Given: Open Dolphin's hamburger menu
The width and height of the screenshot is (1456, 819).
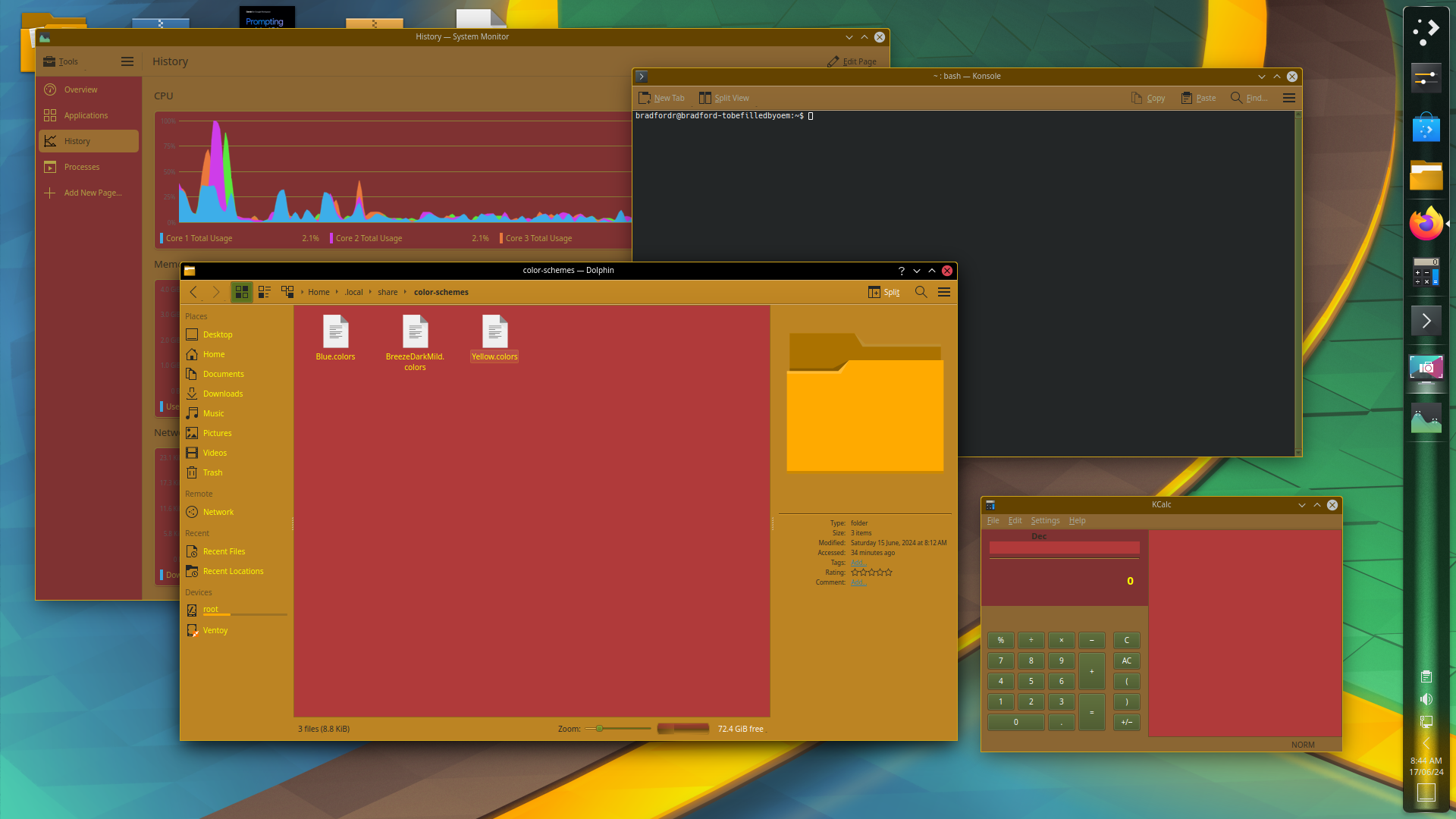Looking at the screenshot, I should pyautogui.click(x=944, y=292).
